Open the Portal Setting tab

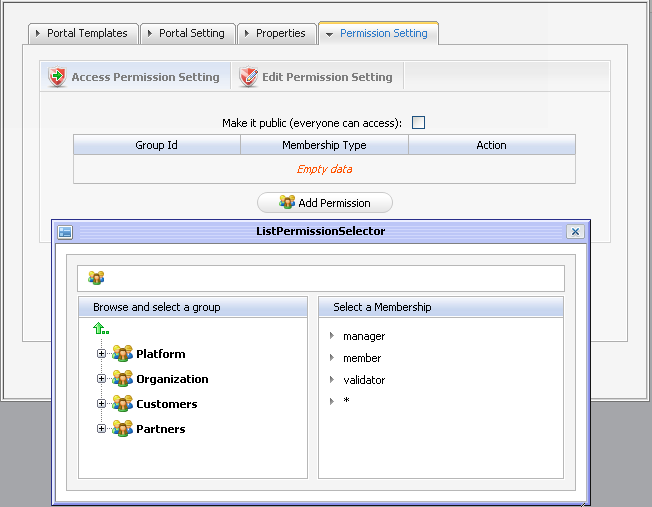point(190,33)
